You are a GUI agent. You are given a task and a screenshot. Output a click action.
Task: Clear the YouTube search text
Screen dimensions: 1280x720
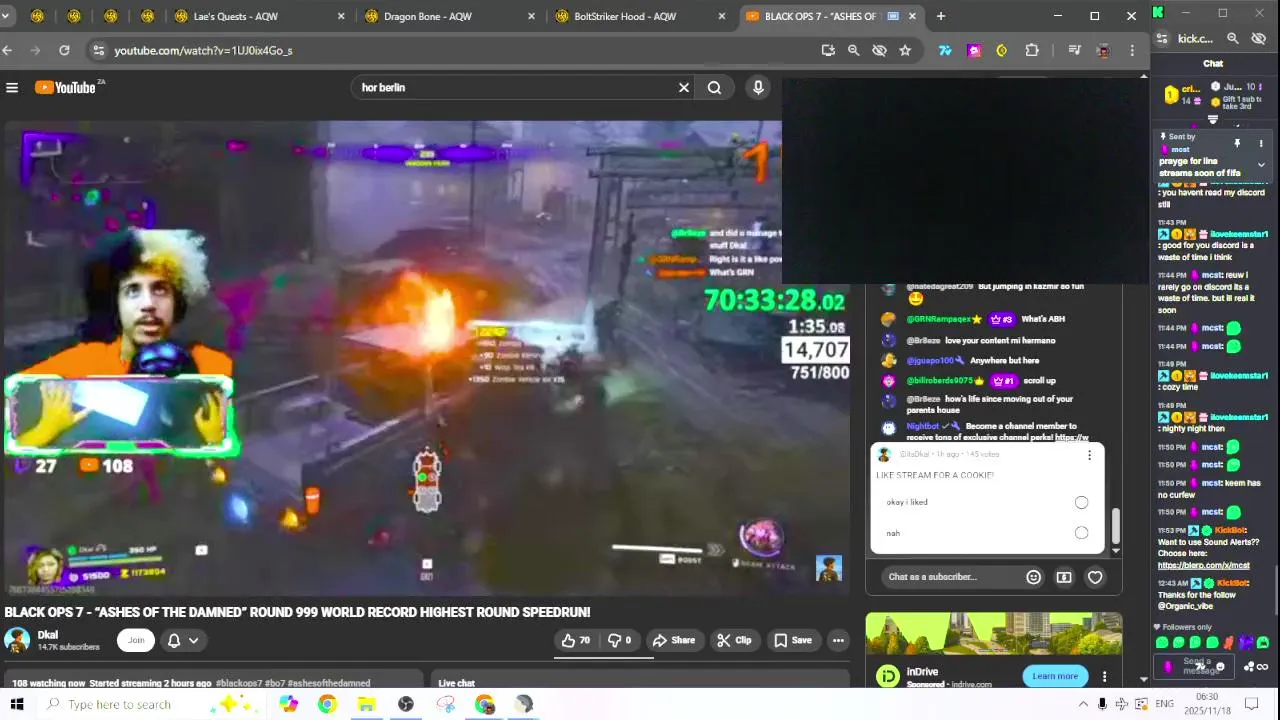(x=684, y=88)
